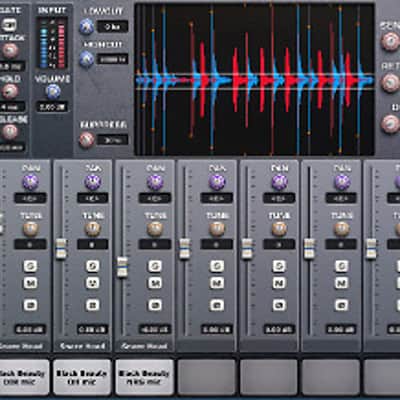Solo the first empty channel
Viewport: 400px width, 400px height.
tap(217, 266)
